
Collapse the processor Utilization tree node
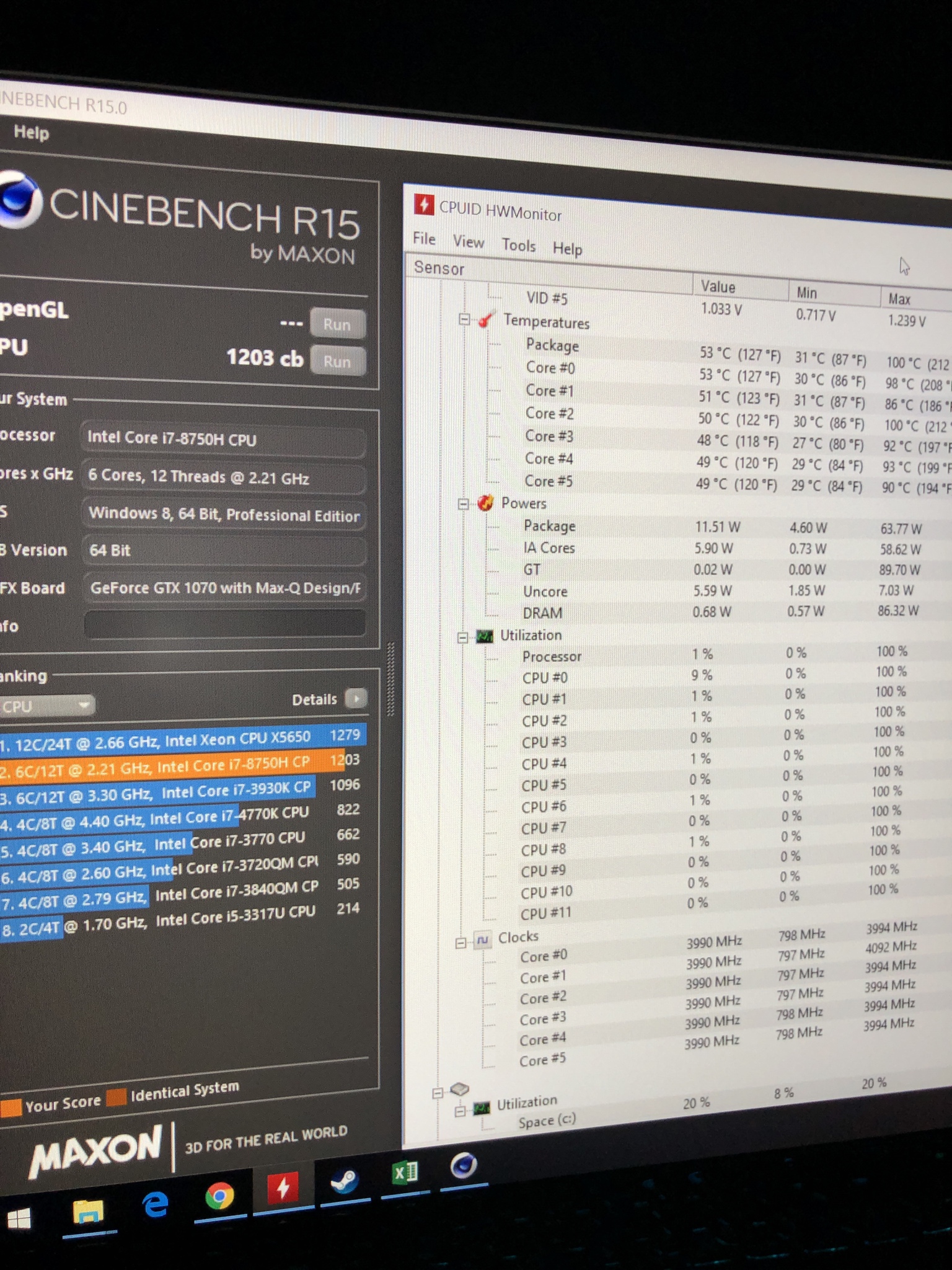462,637
